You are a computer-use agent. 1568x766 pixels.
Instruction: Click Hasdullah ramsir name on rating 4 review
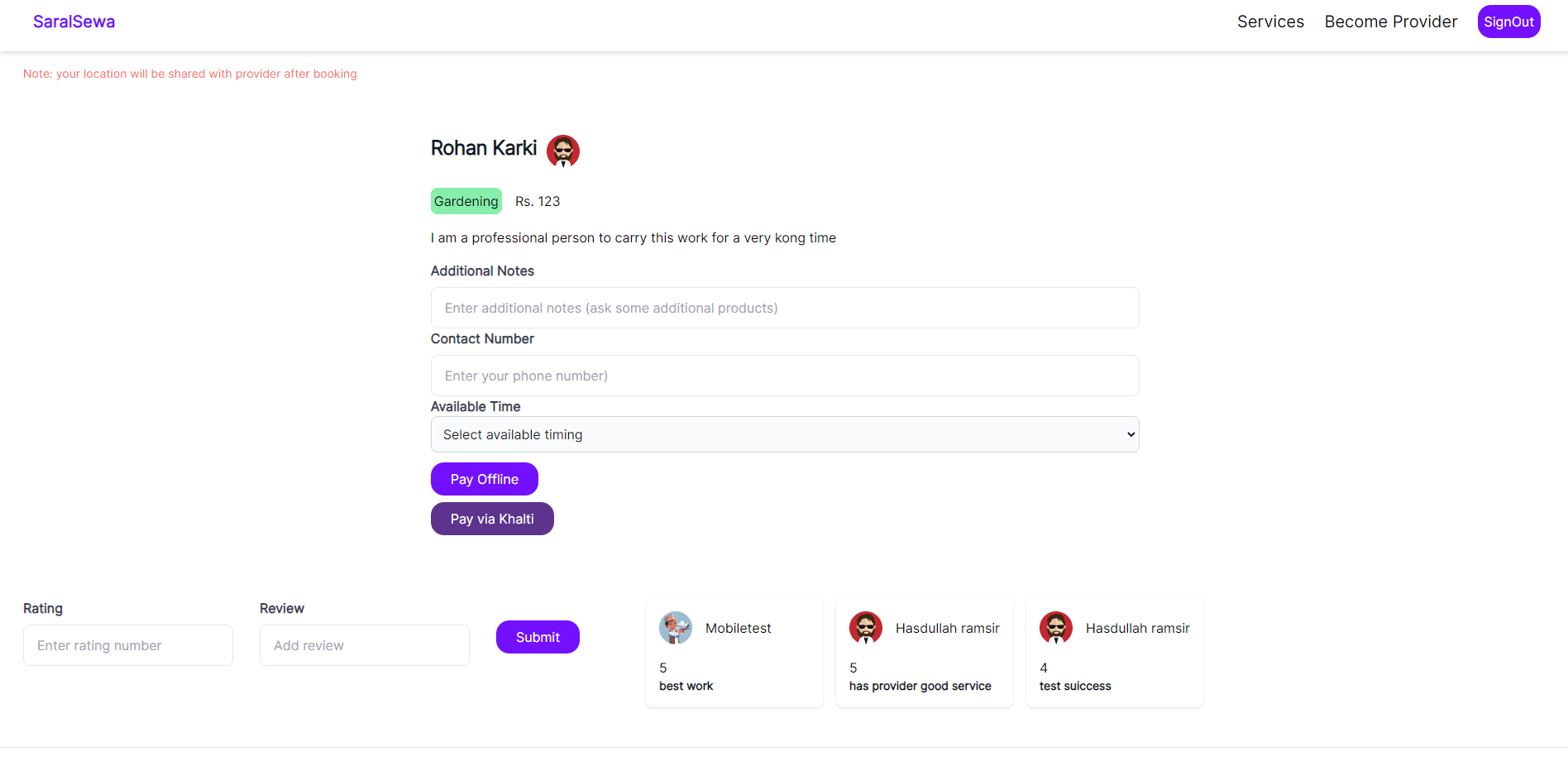pos(1137,628)
